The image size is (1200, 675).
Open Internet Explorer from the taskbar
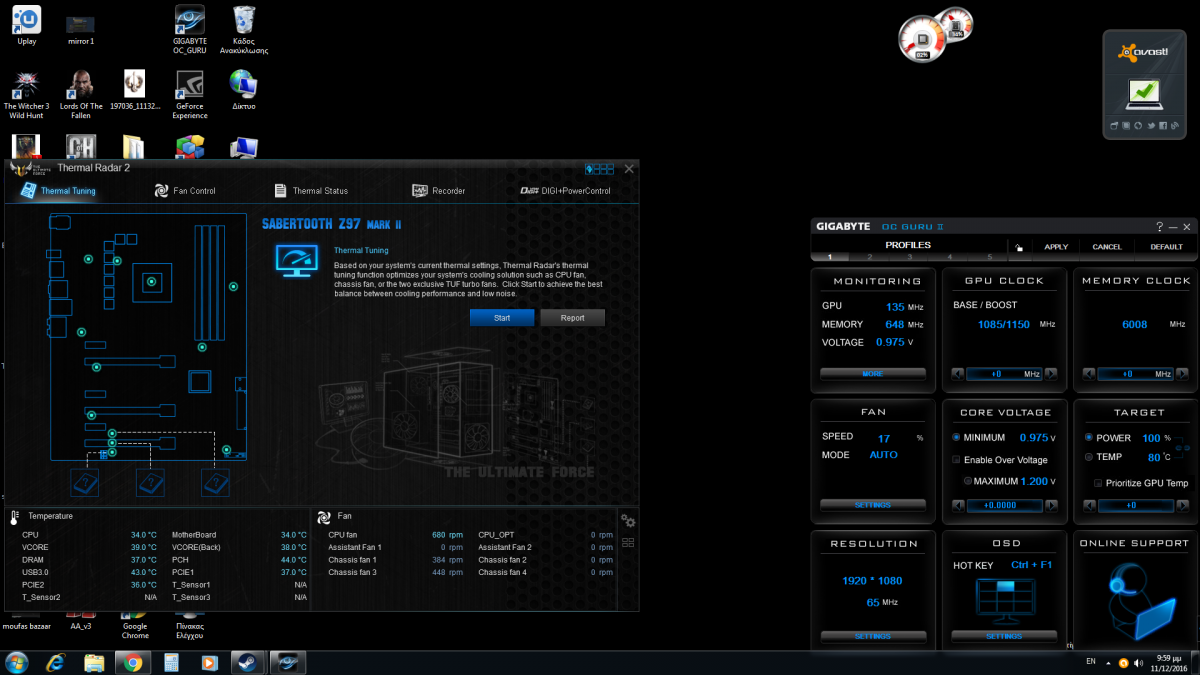56,662
